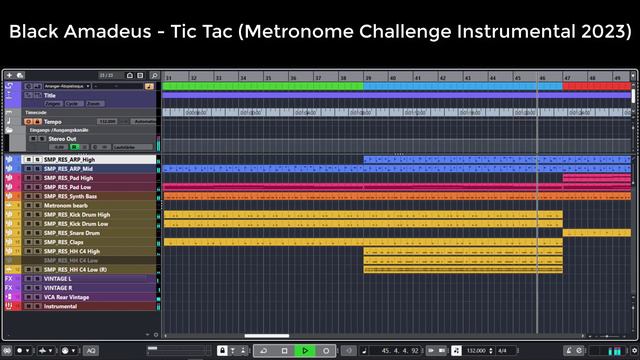Select the SMP_RES_Pad High pink clip
The image size is (640, 360).
(597, 178)
